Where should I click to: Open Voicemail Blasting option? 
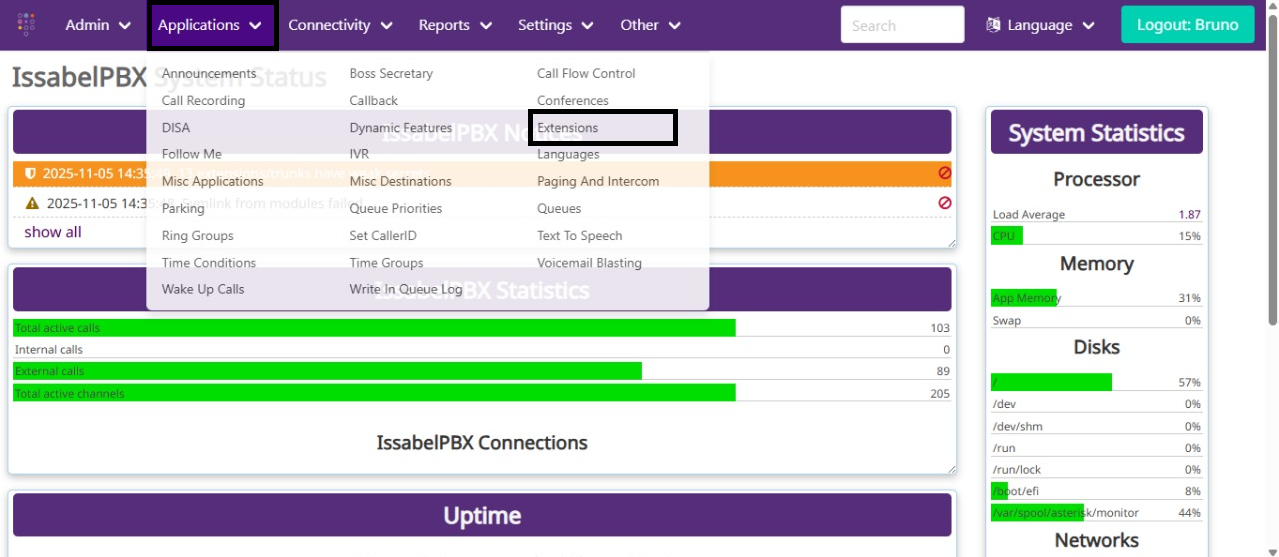point(589,263)
